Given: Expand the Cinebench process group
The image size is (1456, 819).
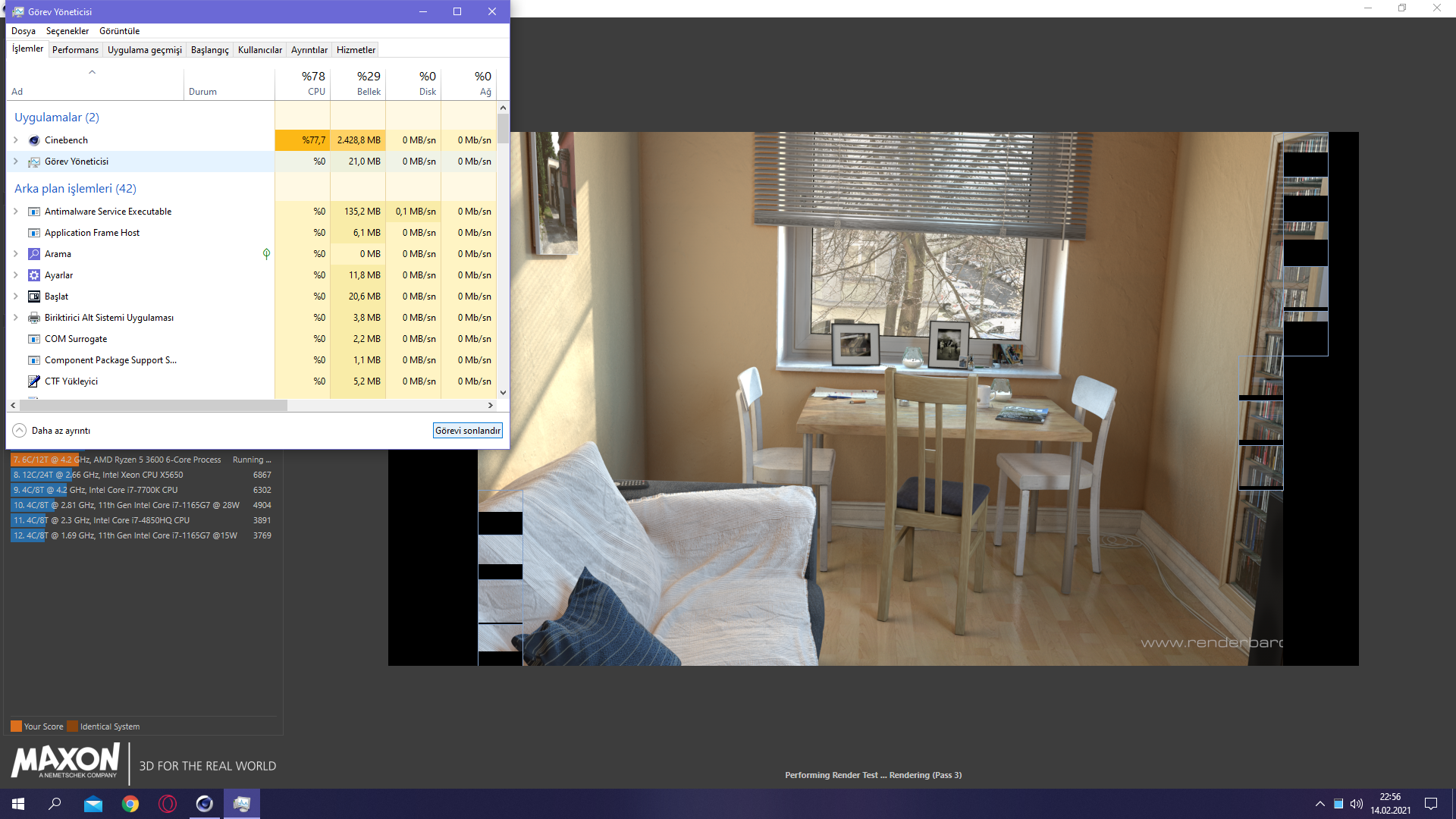Looking at the screenshot, I should coord(16,140).
